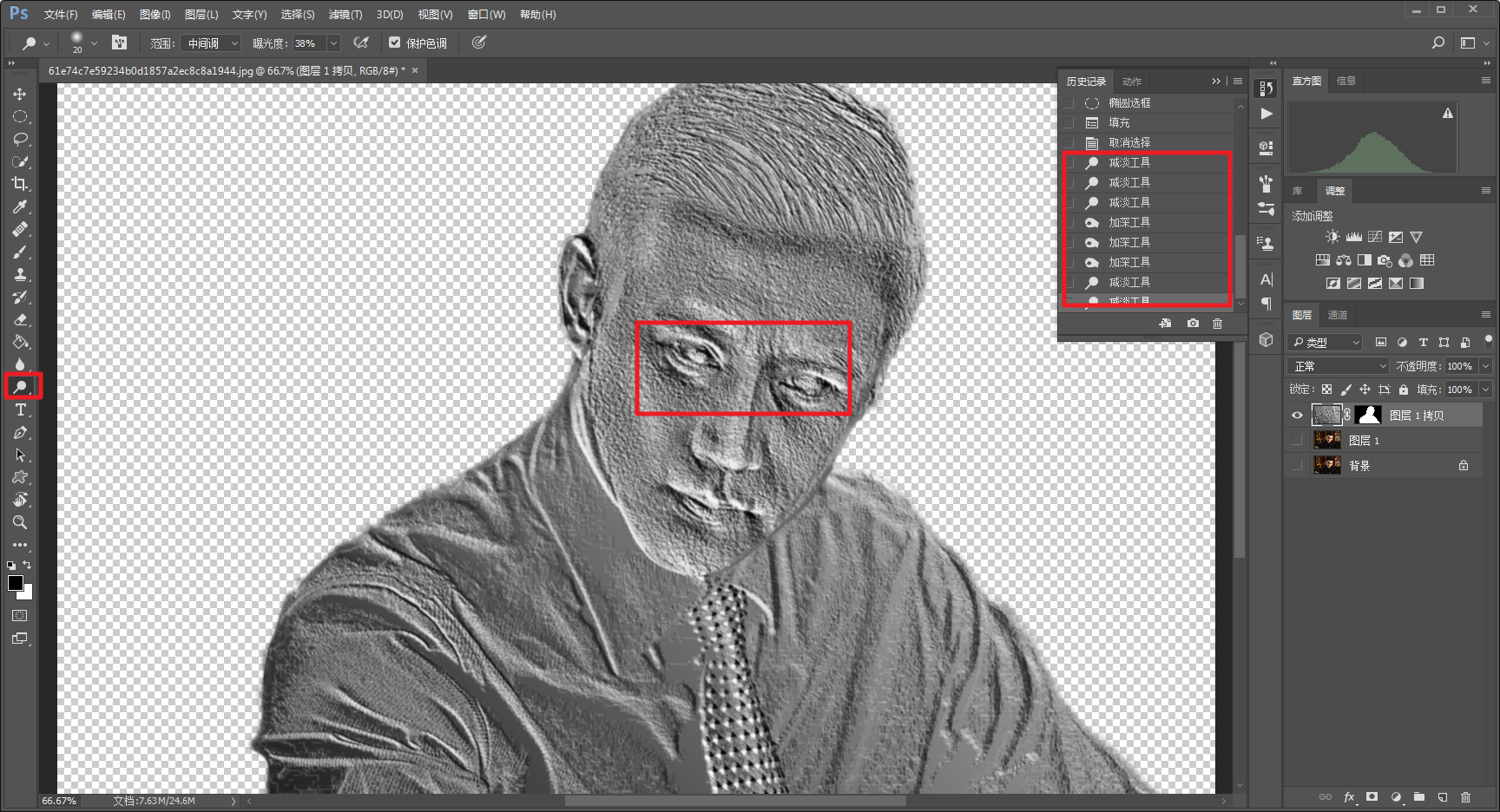Toggle the layer filter switch
Image resolution: width=1500 pixels, height=812 pixels.
click(1488, 342)
